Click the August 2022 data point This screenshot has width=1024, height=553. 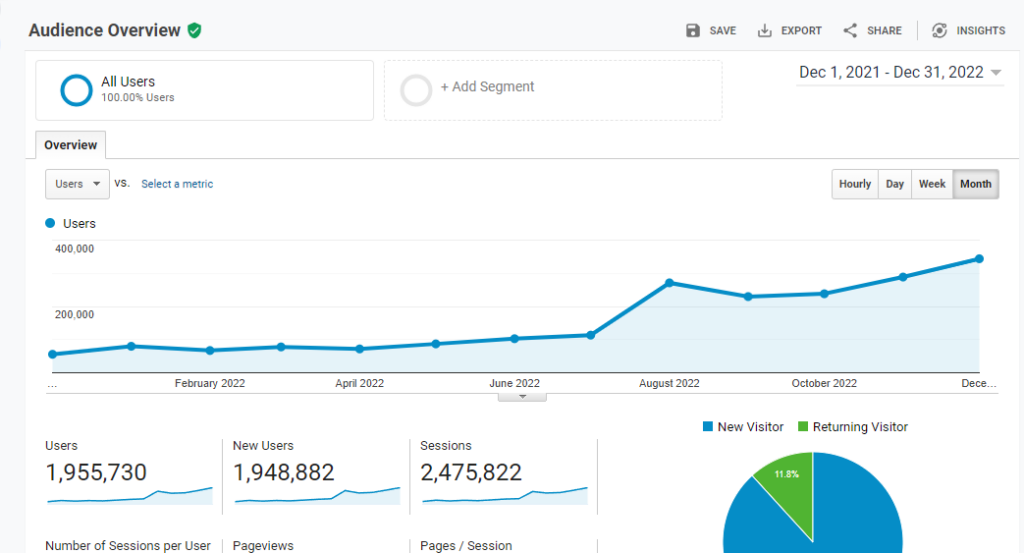click(x=669, y=283)
